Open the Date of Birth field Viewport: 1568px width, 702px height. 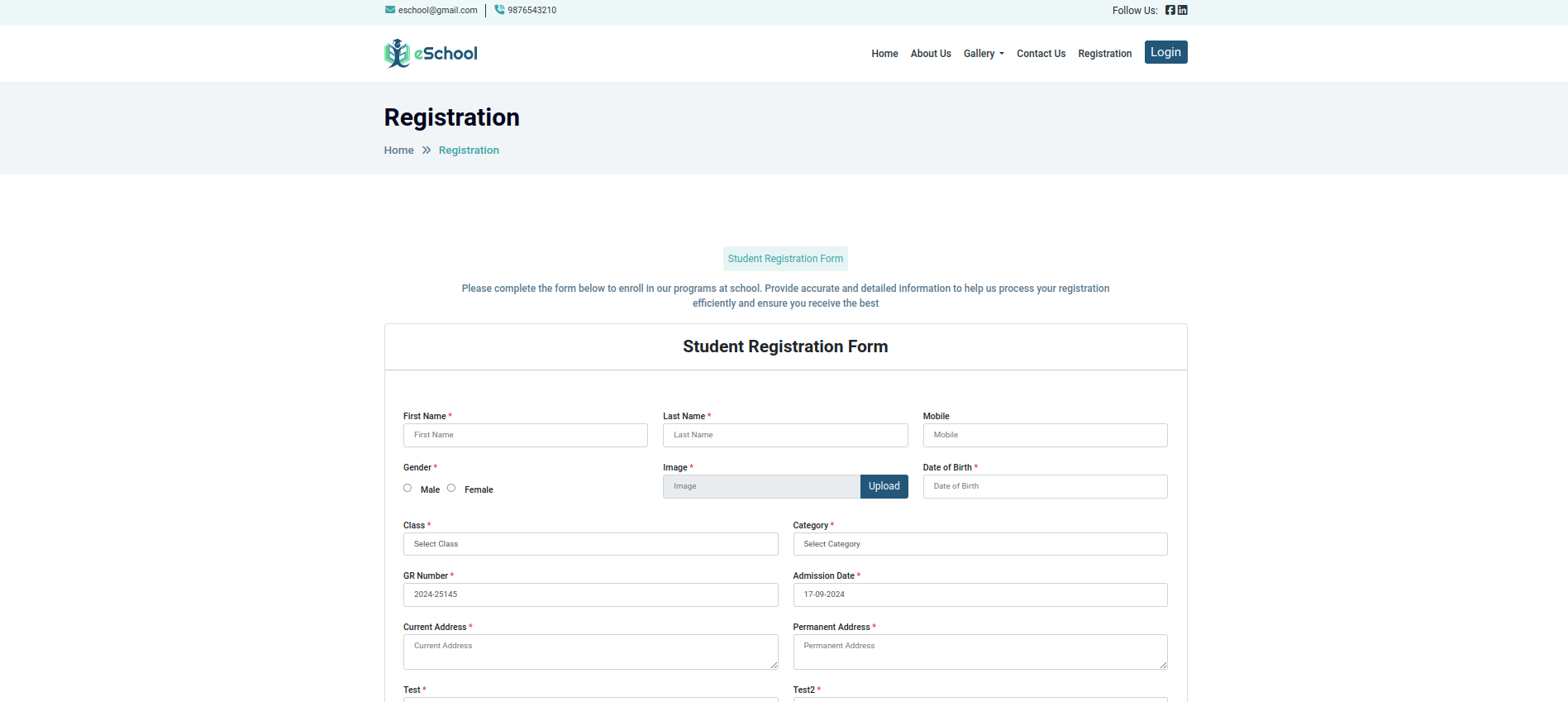(x=1045, y=486)
